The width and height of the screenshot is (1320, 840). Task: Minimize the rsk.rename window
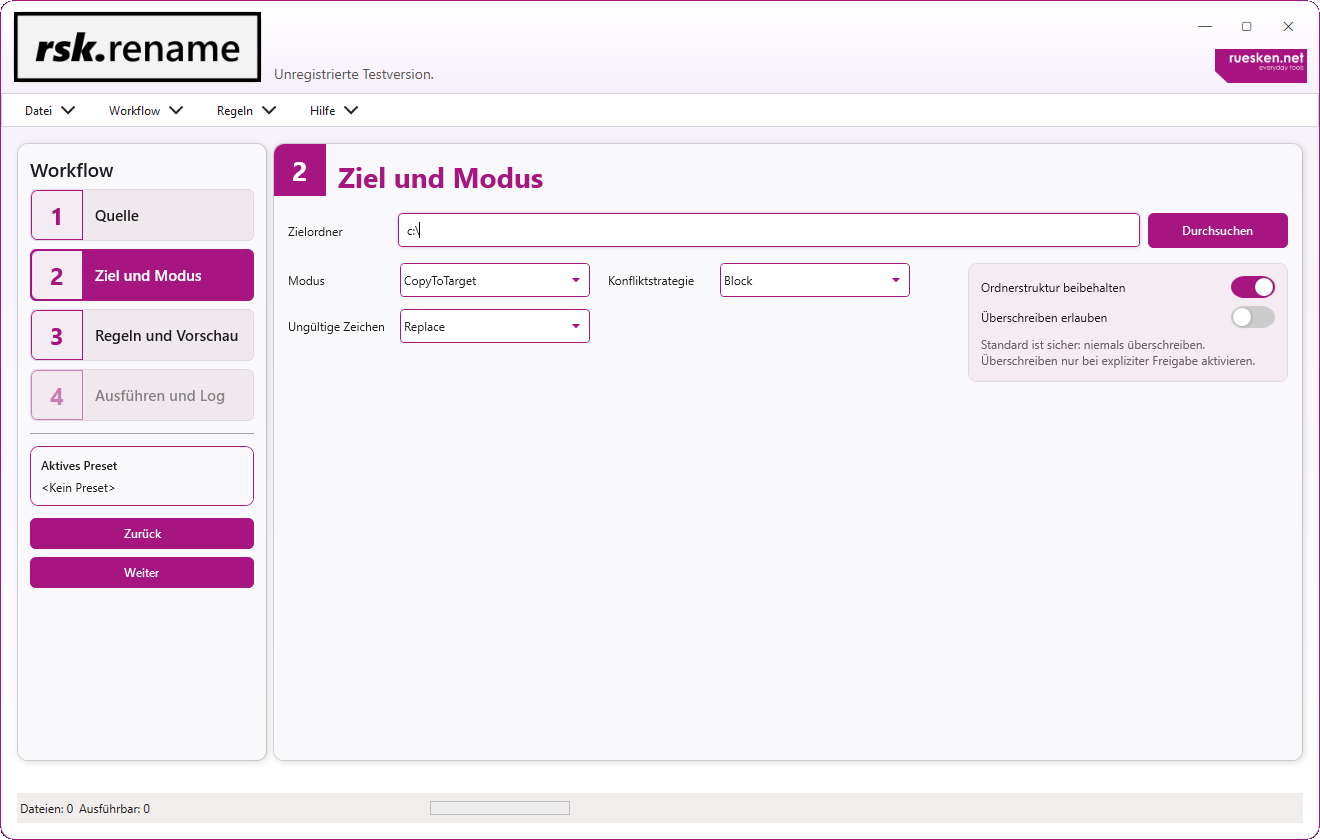point(1205,27)
